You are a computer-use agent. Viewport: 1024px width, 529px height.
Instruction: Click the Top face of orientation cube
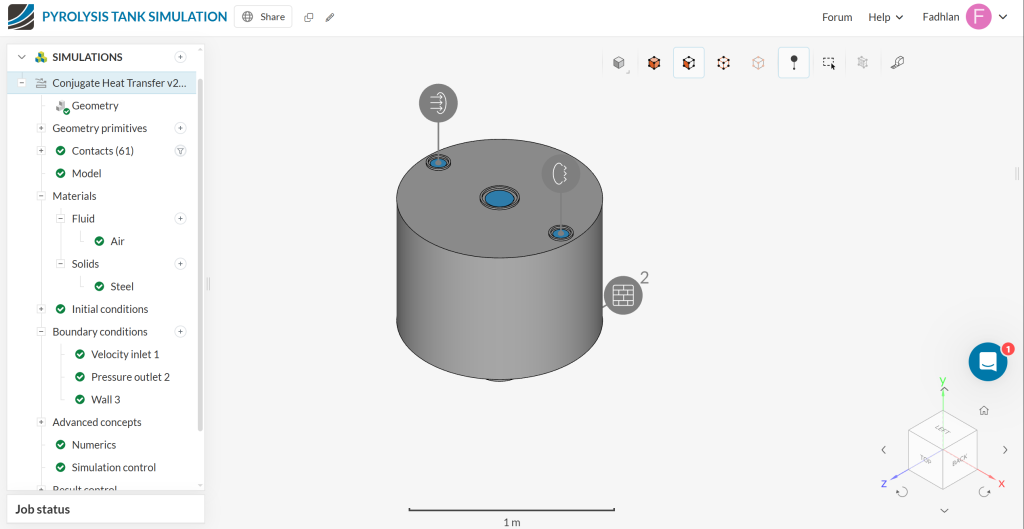(926, 458)
